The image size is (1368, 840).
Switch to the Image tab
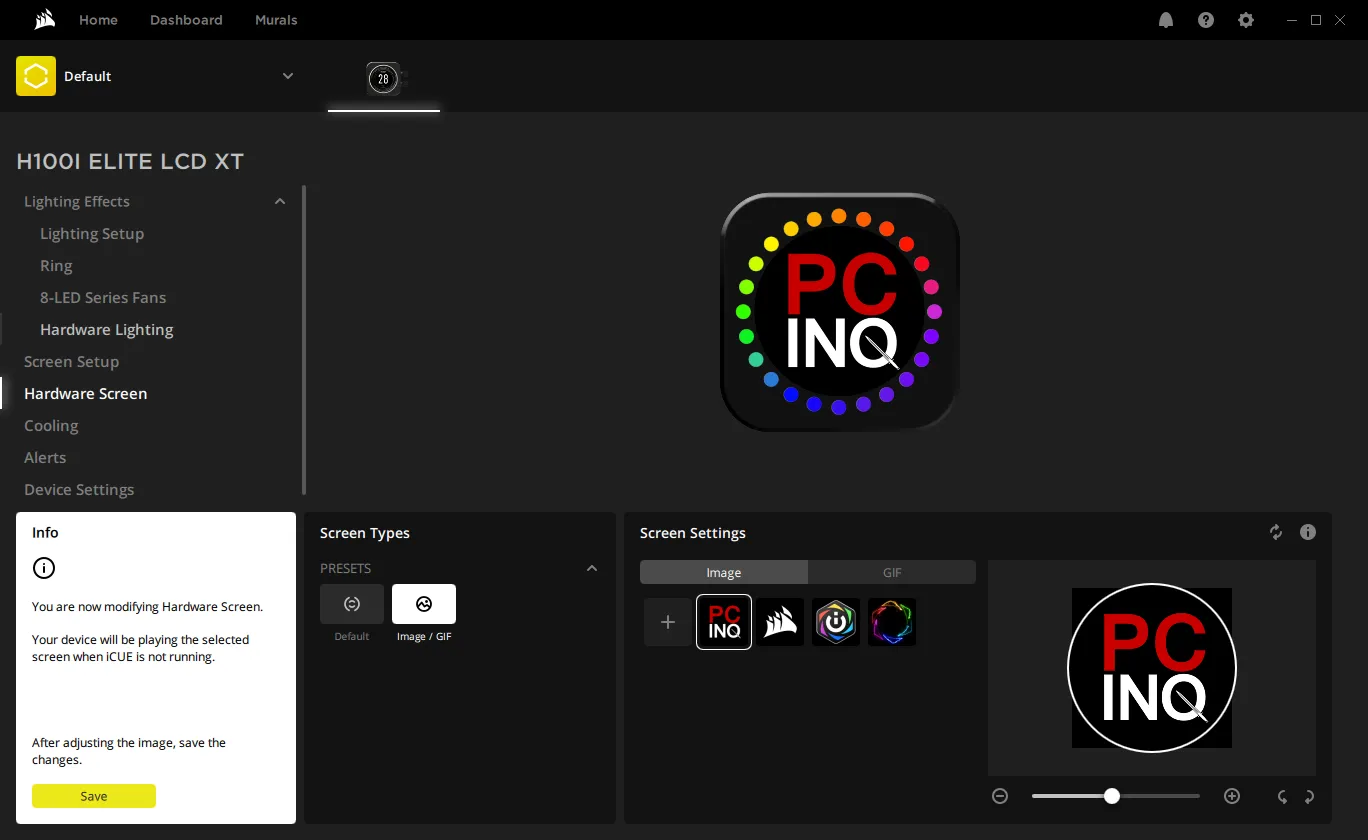tap(724, 572)
